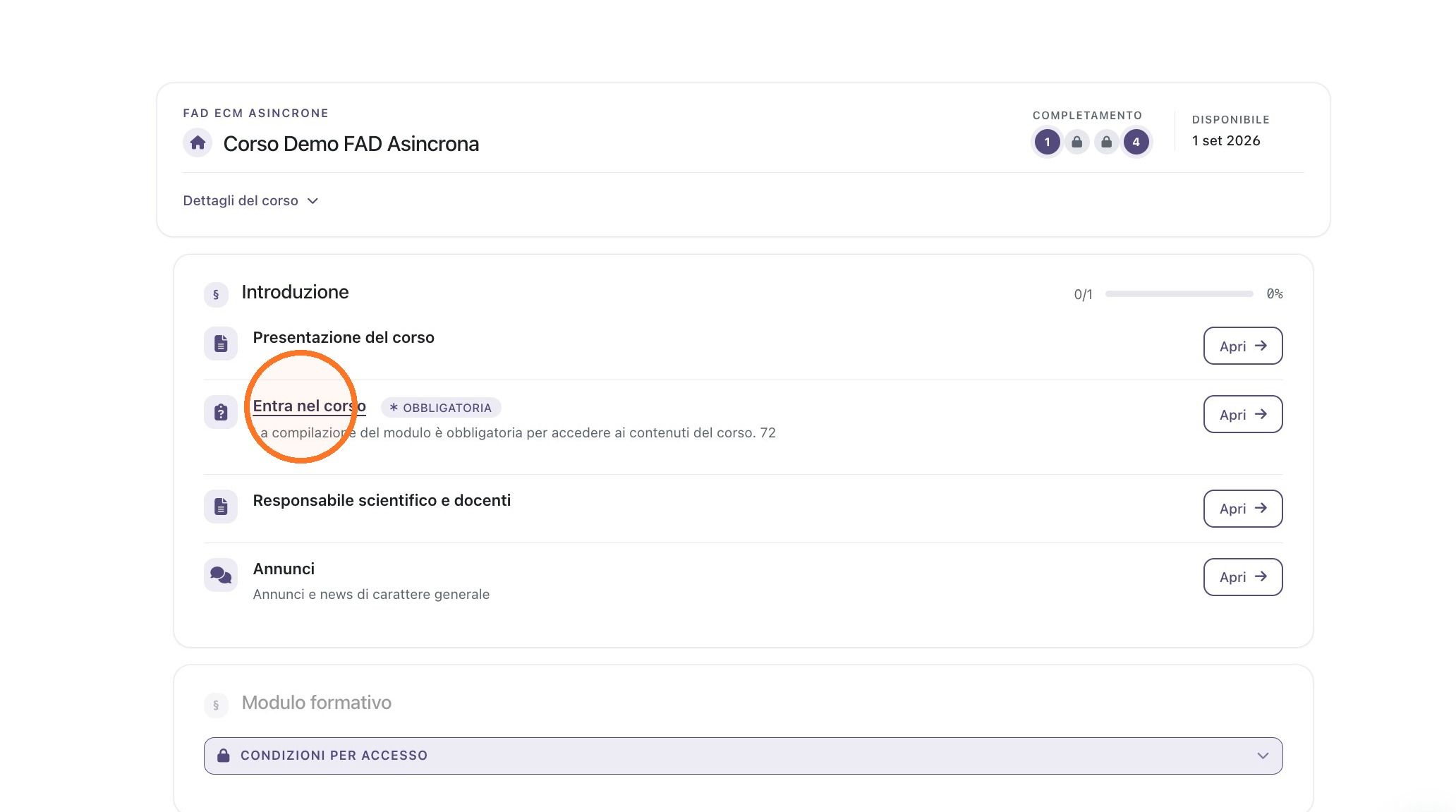Image resolution: width=1456 pixels, height=812 pixels.
Task: Click the Introduzione section symbol icon
Action: point(216,294)
